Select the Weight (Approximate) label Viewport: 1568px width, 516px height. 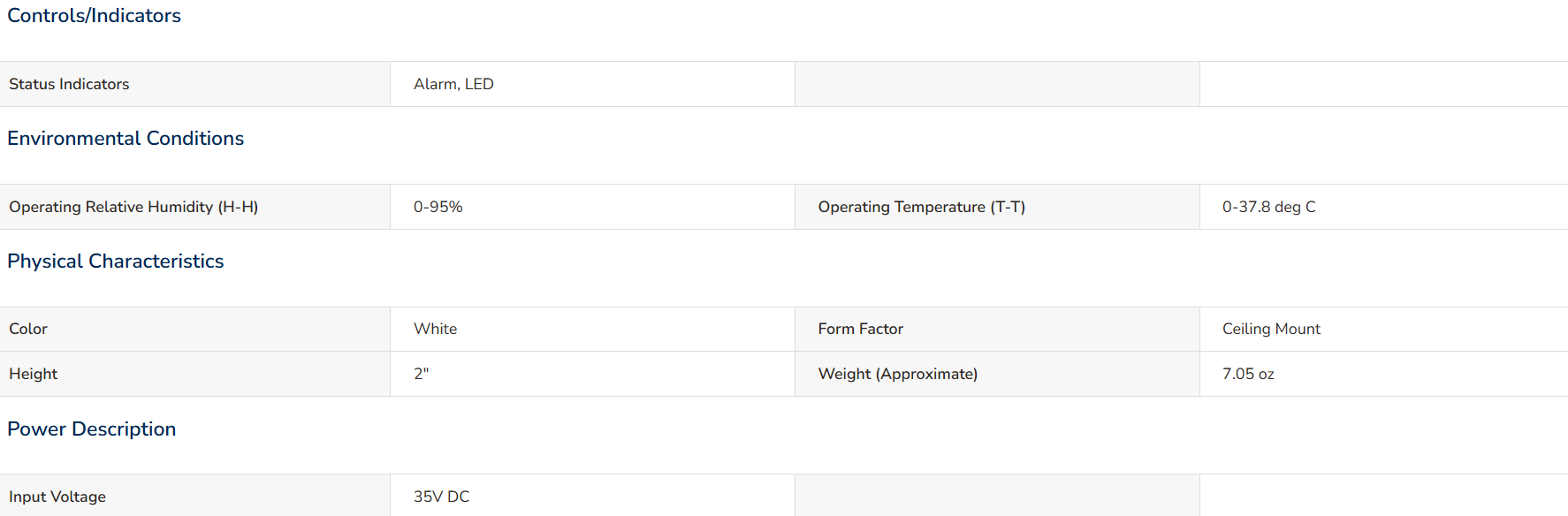click(x=898, y=374)
